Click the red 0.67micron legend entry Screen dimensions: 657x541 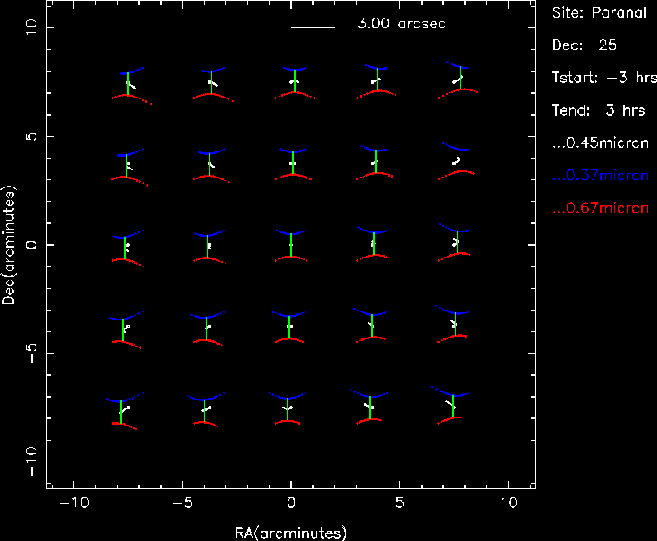pyautogui.click(x=601, y=208)
